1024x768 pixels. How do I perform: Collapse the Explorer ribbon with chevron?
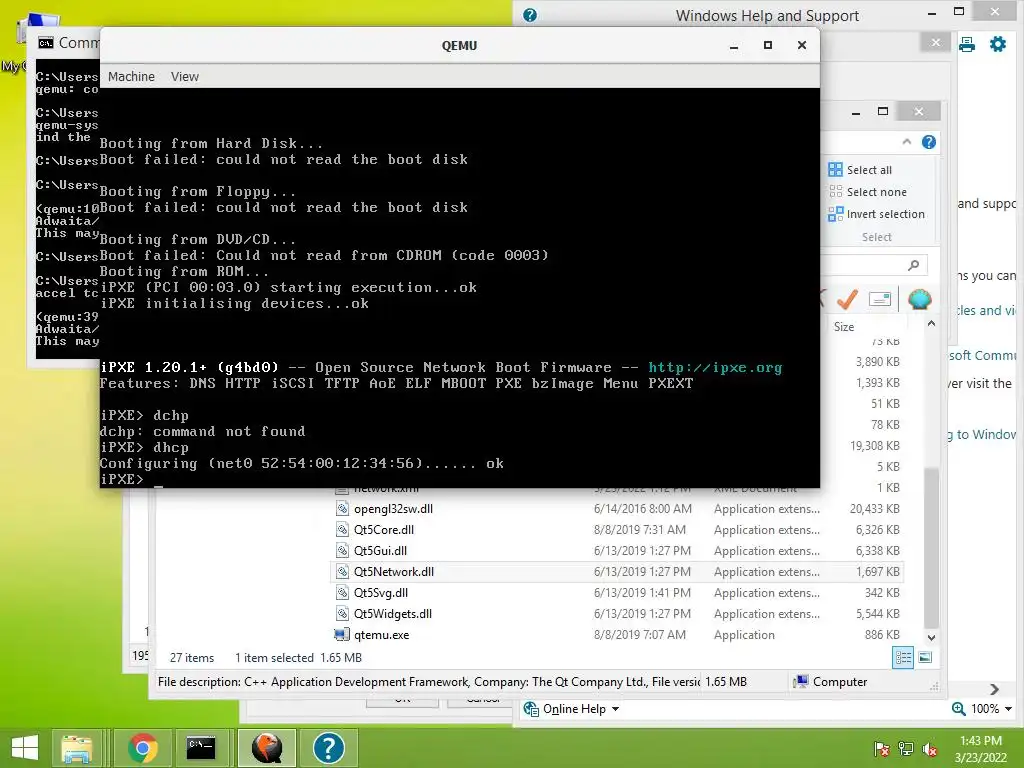click(906, 142)
